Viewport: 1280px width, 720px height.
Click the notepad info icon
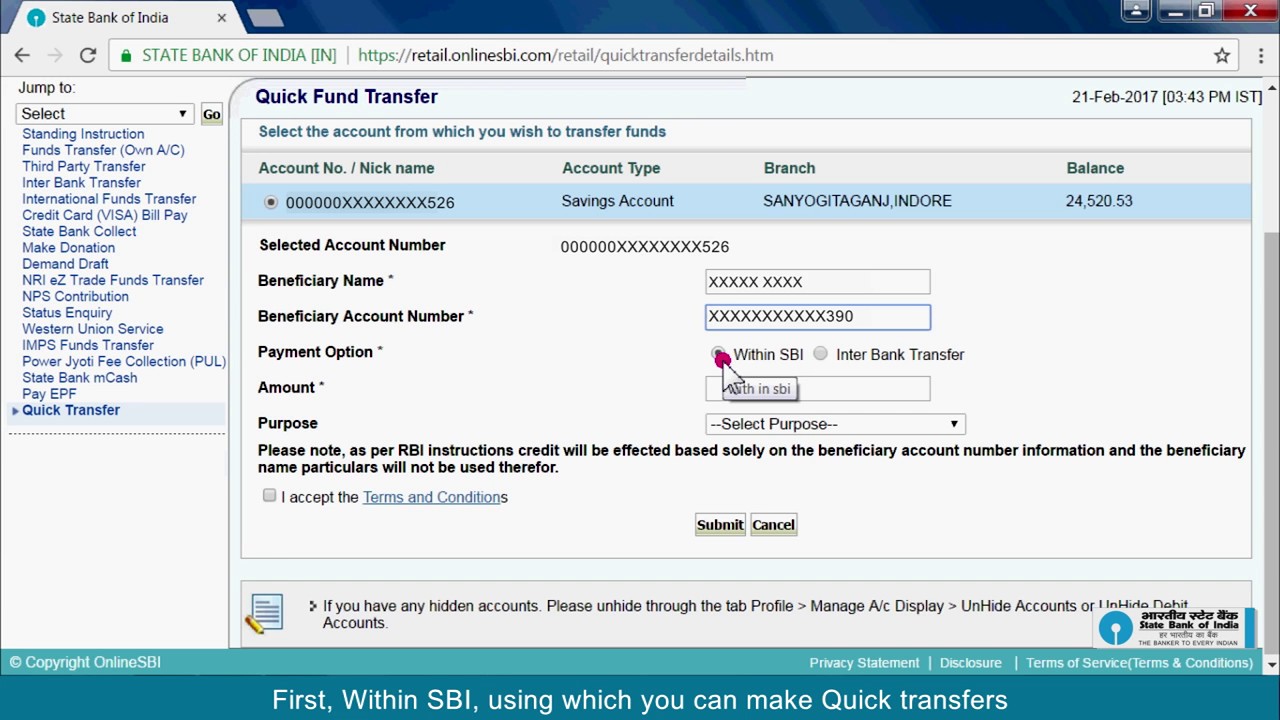(x=265, y=612)
